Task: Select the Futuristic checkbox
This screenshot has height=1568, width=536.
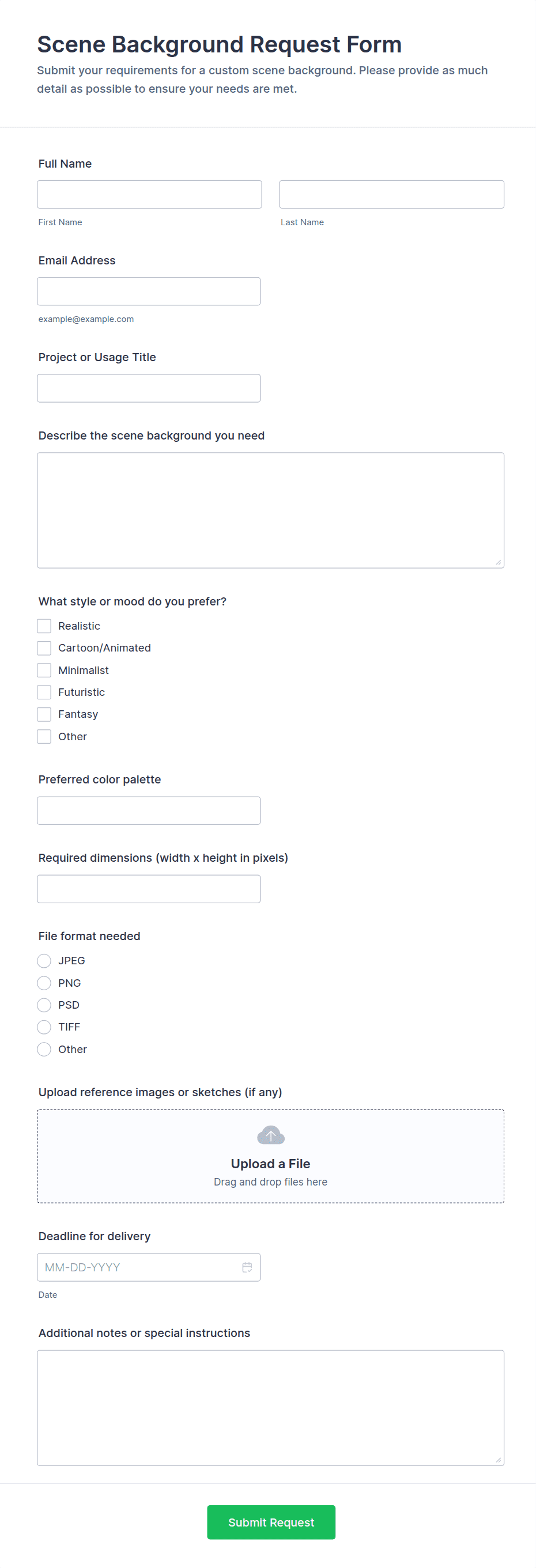Action: click(44, 692)
